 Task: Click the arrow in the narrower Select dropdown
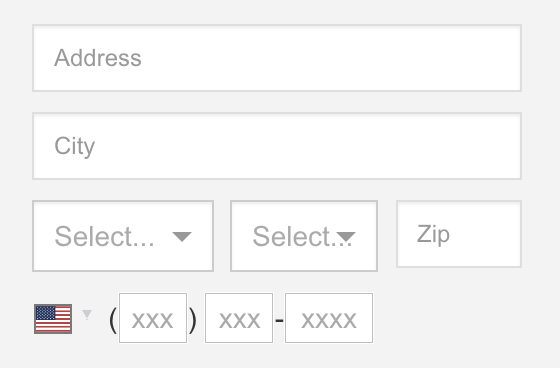pyautogui.click(x=346, y=237)
